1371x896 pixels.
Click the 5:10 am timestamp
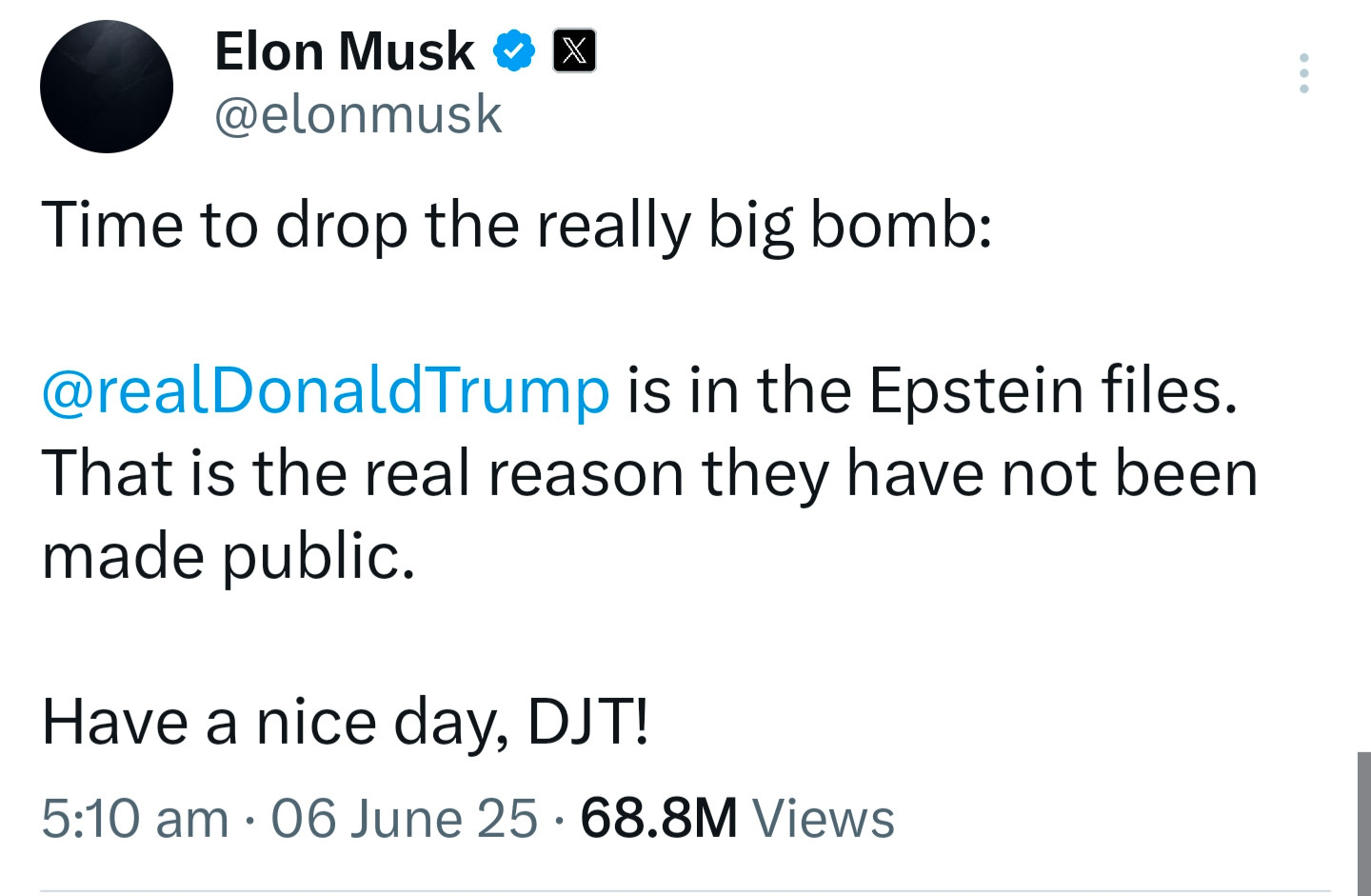click(x=135, y=818)
